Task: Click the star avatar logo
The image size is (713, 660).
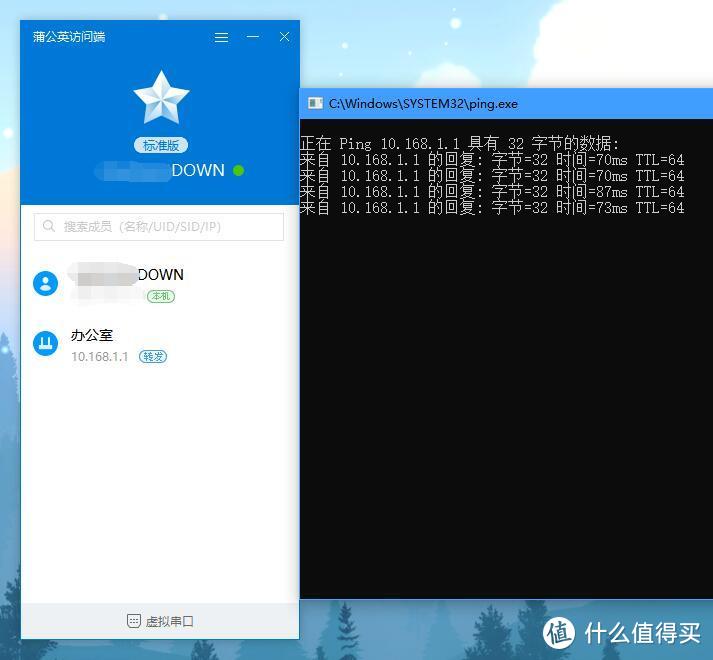Action: pos(161,97)
